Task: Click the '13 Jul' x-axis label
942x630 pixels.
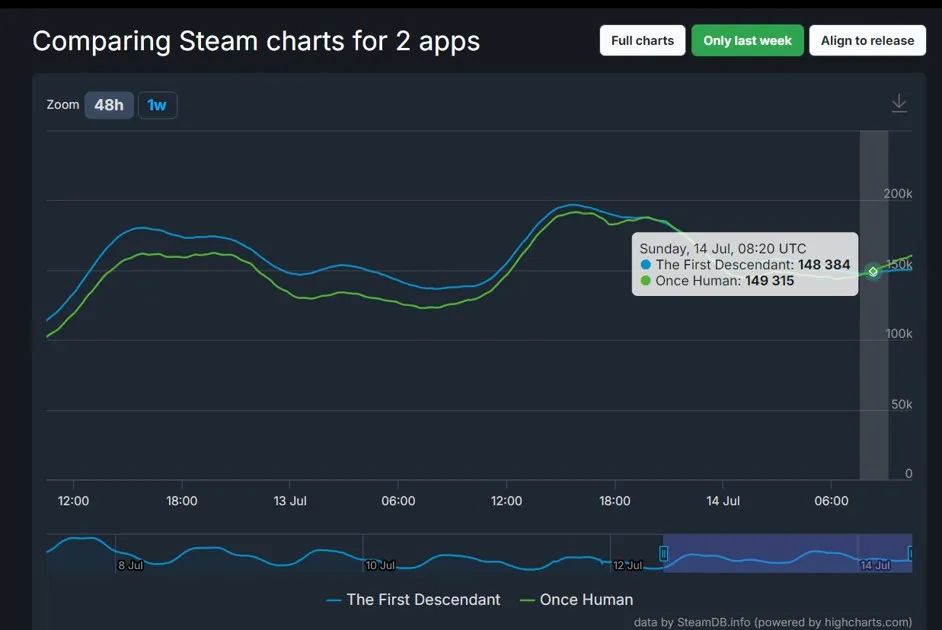Action: (x=290, y=501)
